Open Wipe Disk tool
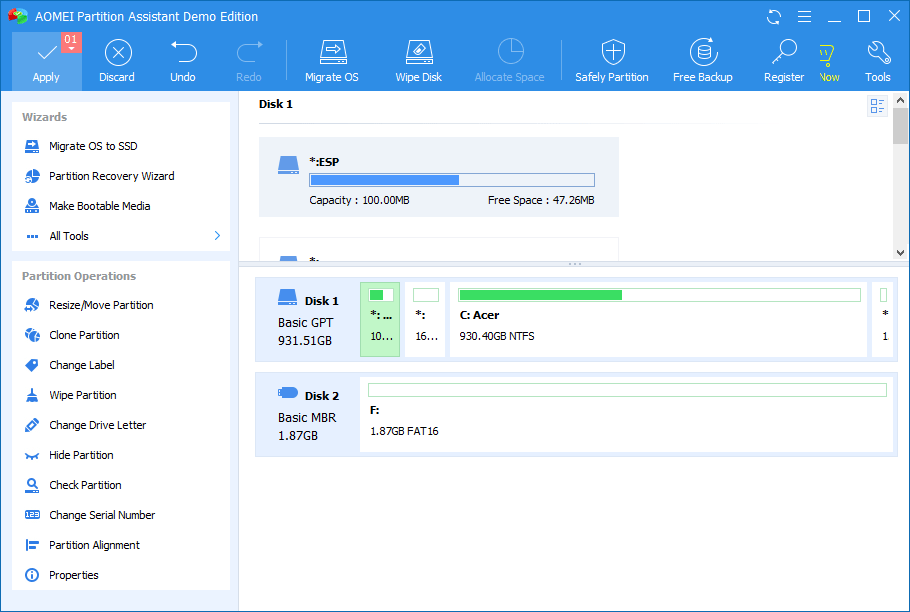 pyautogui.click(x=418, y=61)
